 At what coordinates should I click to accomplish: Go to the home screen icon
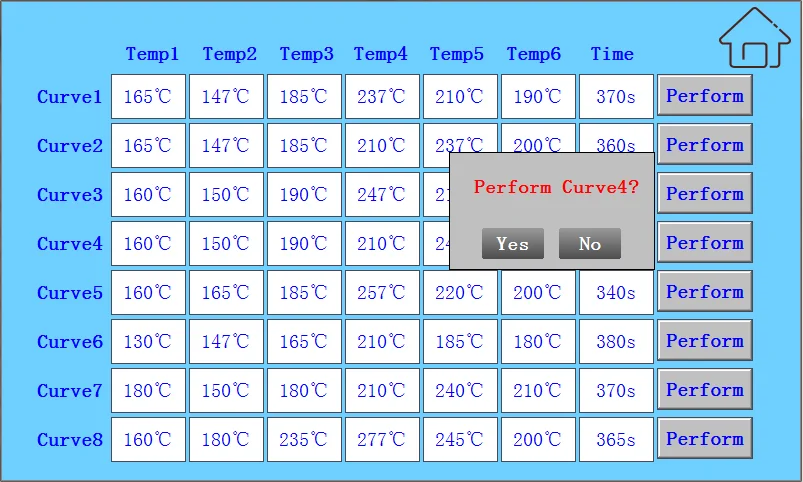coord(755,38)
